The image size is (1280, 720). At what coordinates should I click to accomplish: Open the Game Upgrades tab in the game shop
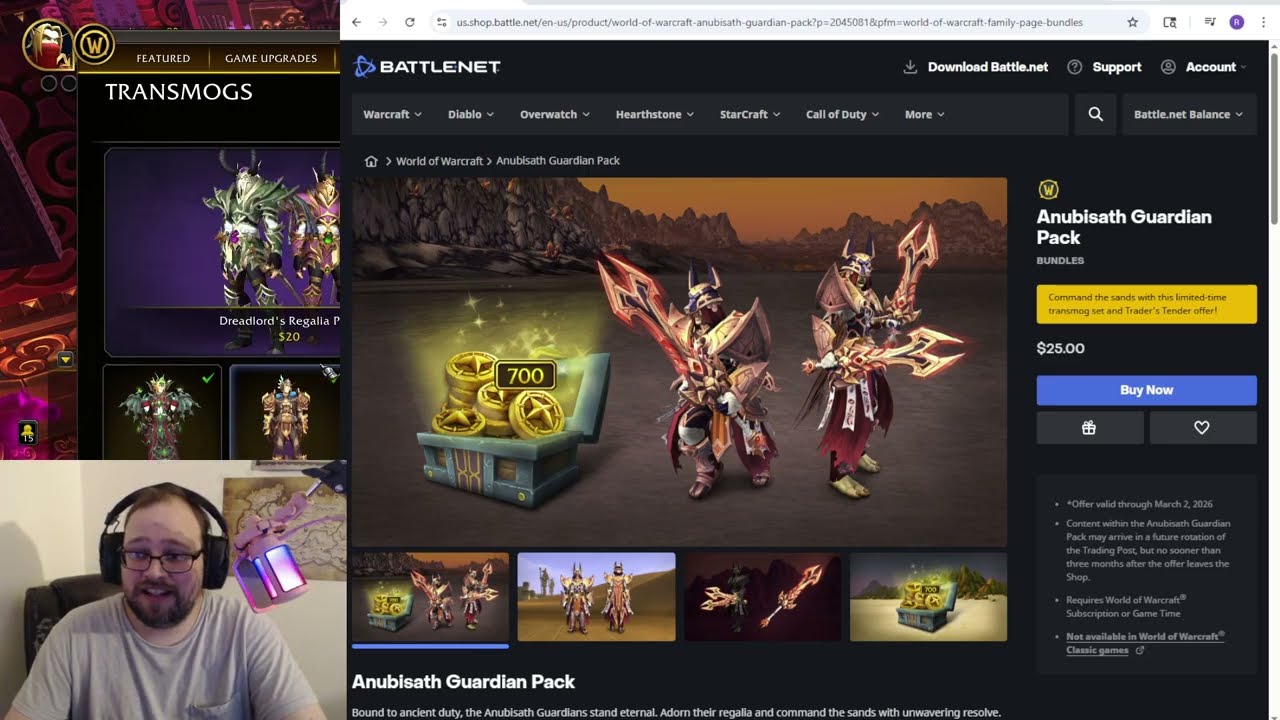coord(271,59)
